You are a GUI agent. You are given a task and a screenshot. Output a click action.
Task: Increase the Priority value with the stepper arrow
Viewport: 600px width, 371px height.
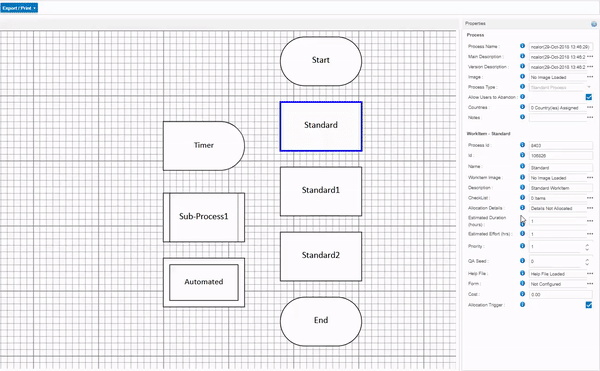point(587,245)
